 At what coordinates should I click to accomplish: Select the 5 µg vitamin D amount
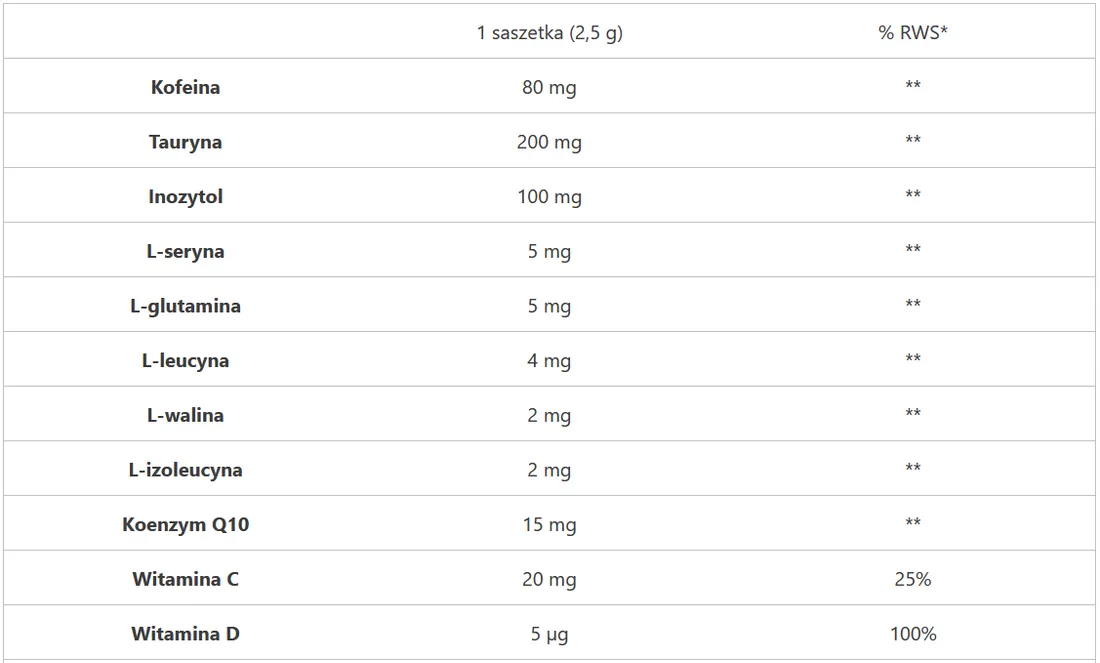549,635
